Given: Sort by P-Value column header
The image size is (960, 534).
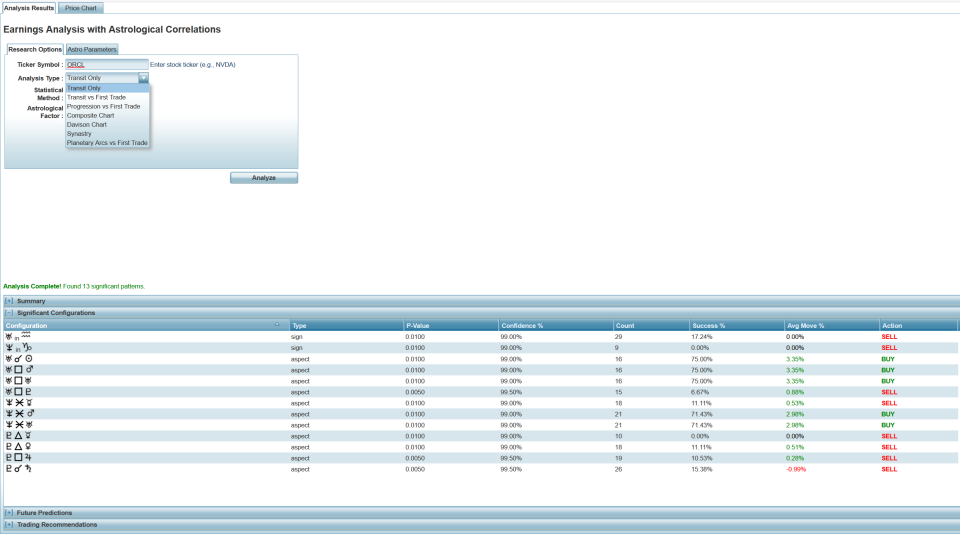Looking at the screenshot, I should pyautogui.click(x=451, y=326).
